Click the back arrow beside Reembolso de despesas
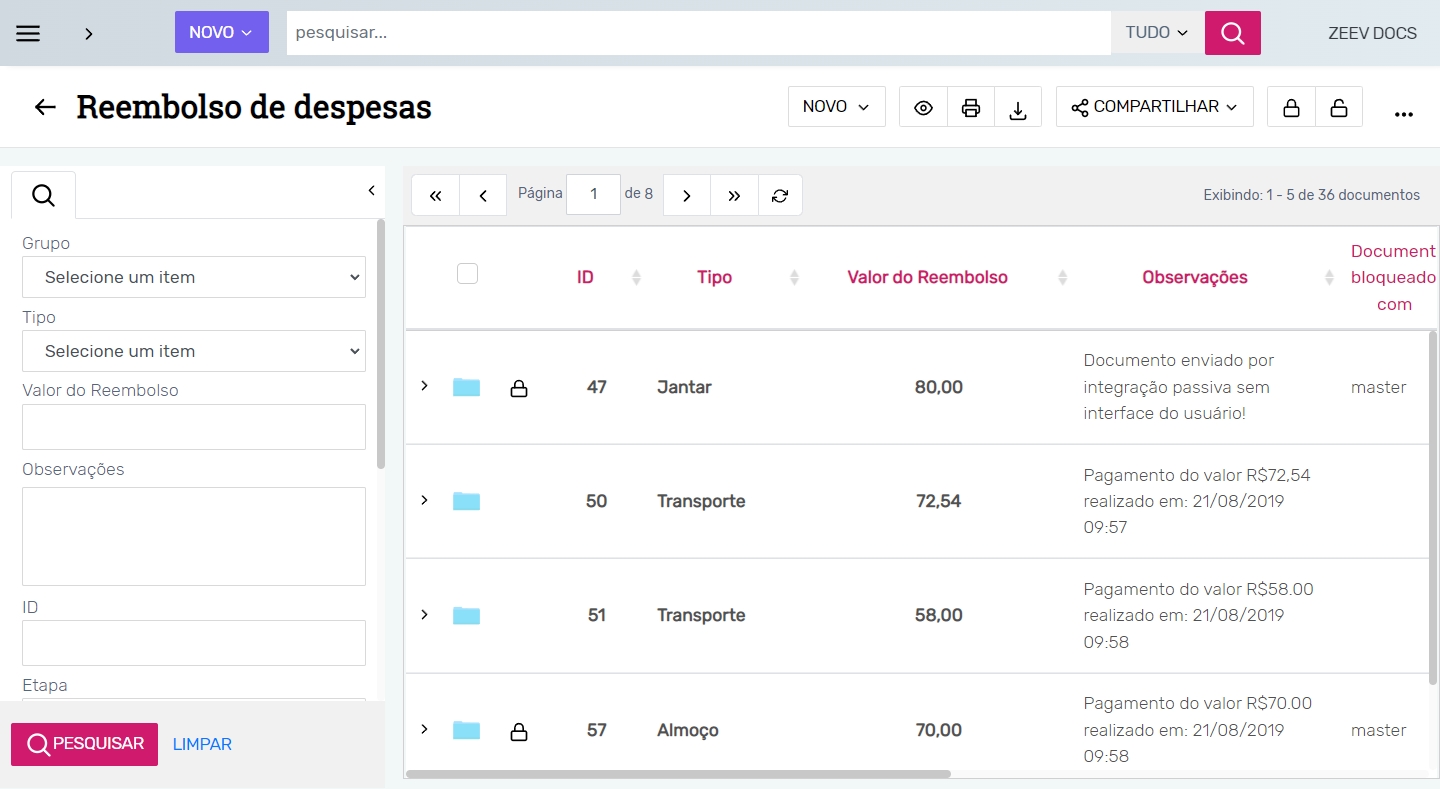 (x=45, y=107)
